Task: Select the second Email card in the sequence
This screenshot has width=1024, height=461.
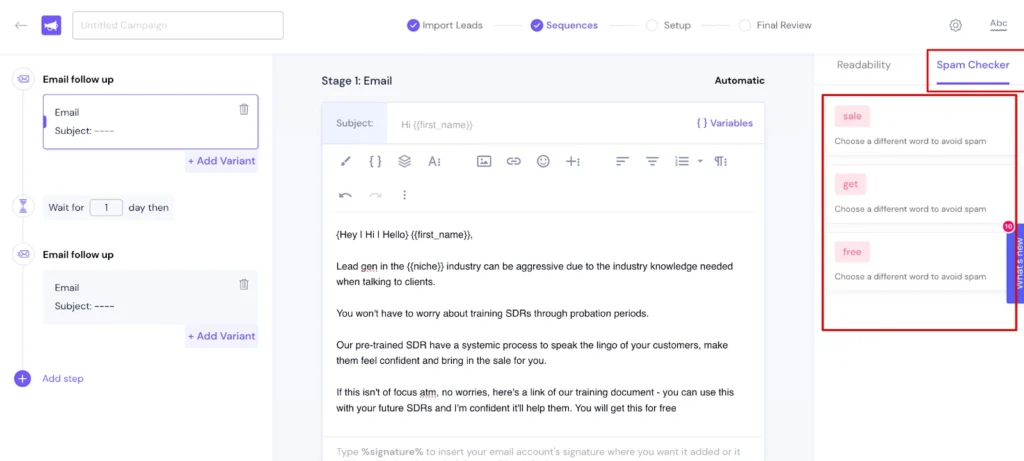Action: (150, 296)
